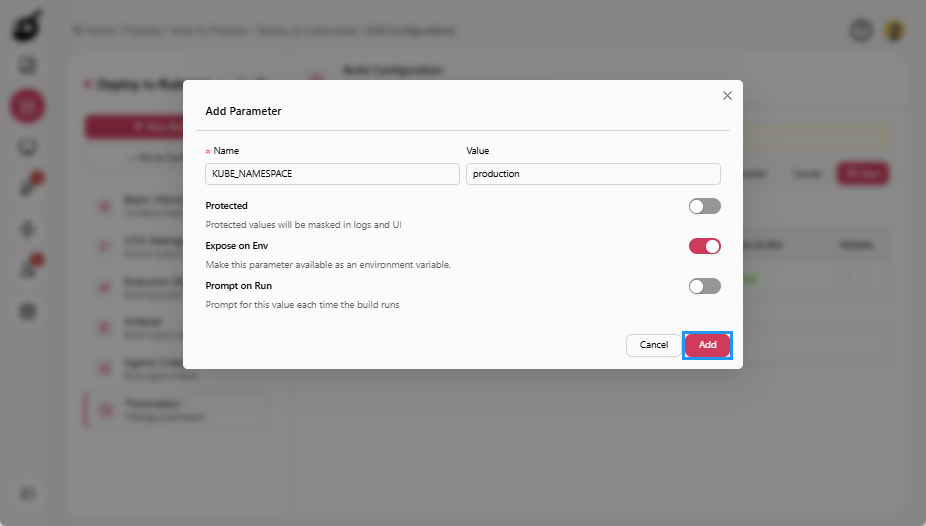This screenshot has height=526, width=926.
Task: Click the Name input field
Action: pos(332,174)
